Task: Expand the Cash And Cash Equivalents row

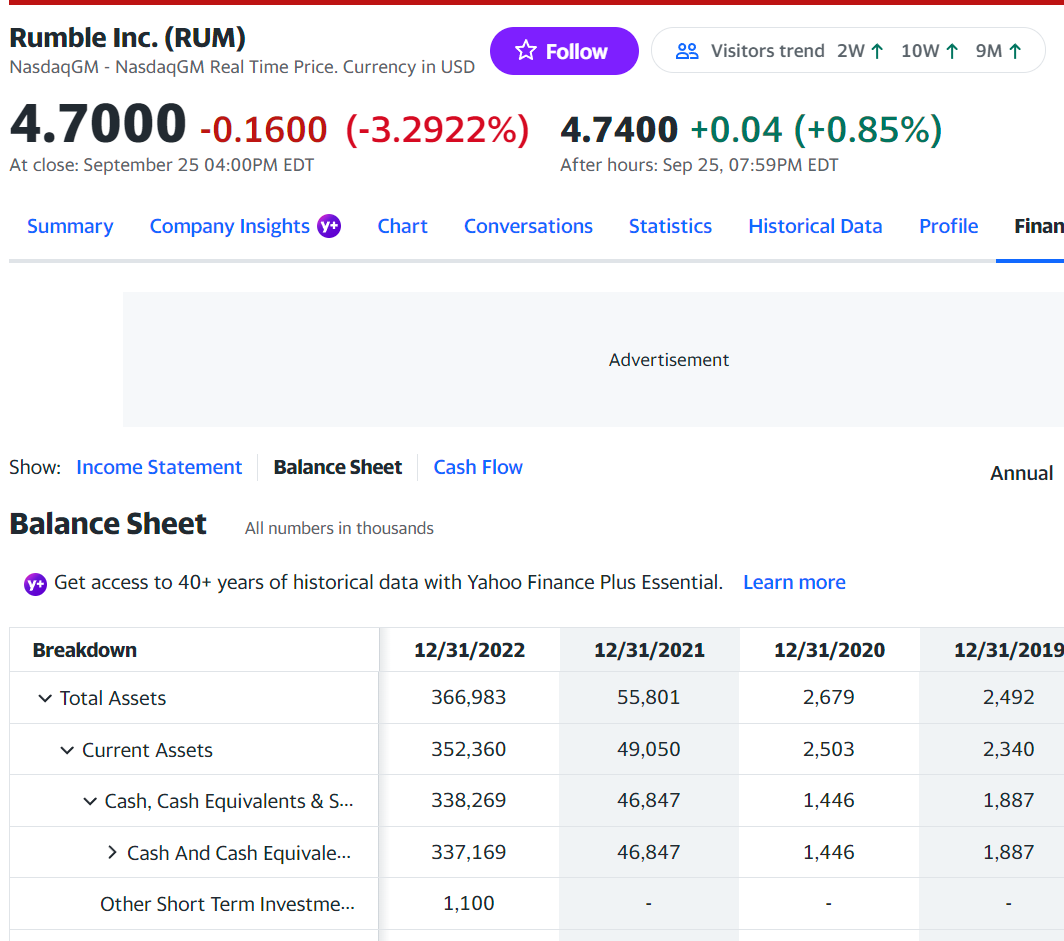Action: [x=112, y=853]
